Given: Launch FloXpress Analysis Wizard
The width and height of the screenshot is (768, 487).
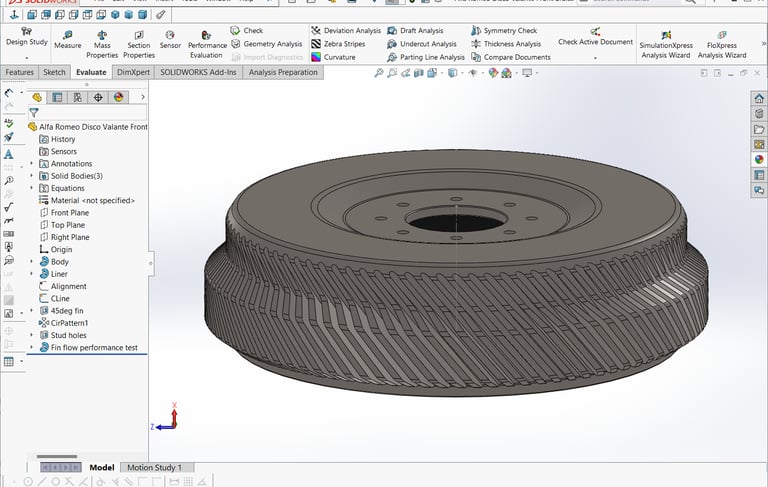Looking at the screenshot, I should pyautogui.click(x=722, y=44).
